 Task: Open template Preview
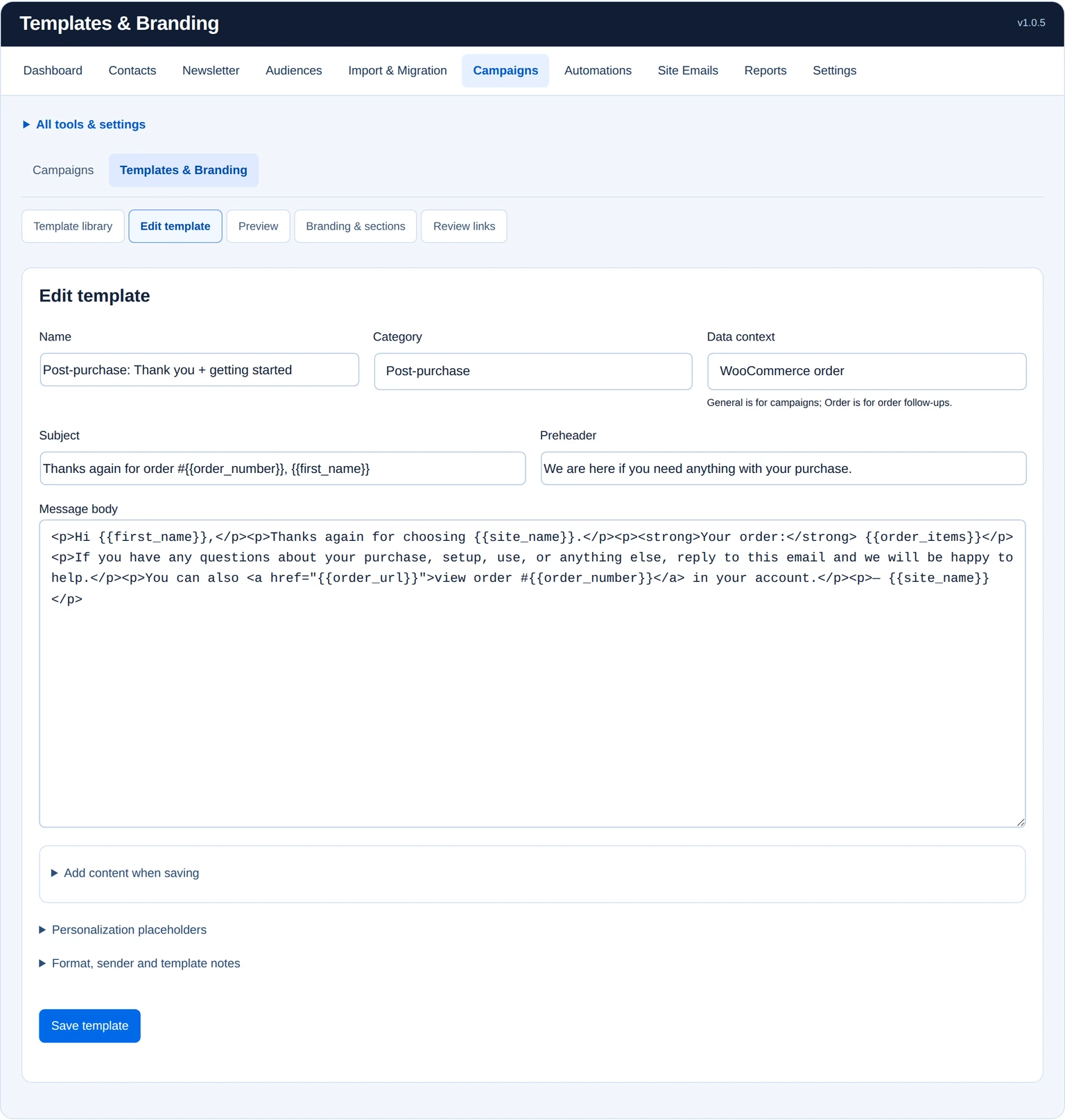258,226
